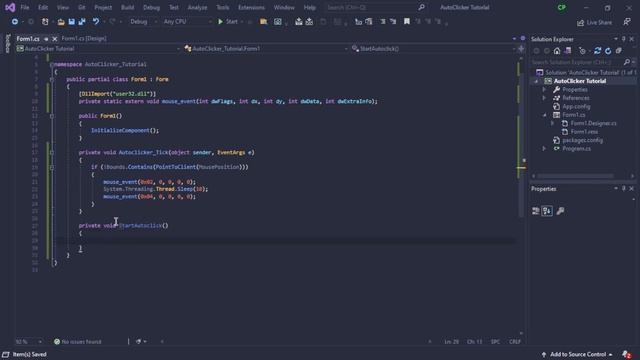
Task: Click the Solution Explorer Back arrow icon
Action: [536, 51]
